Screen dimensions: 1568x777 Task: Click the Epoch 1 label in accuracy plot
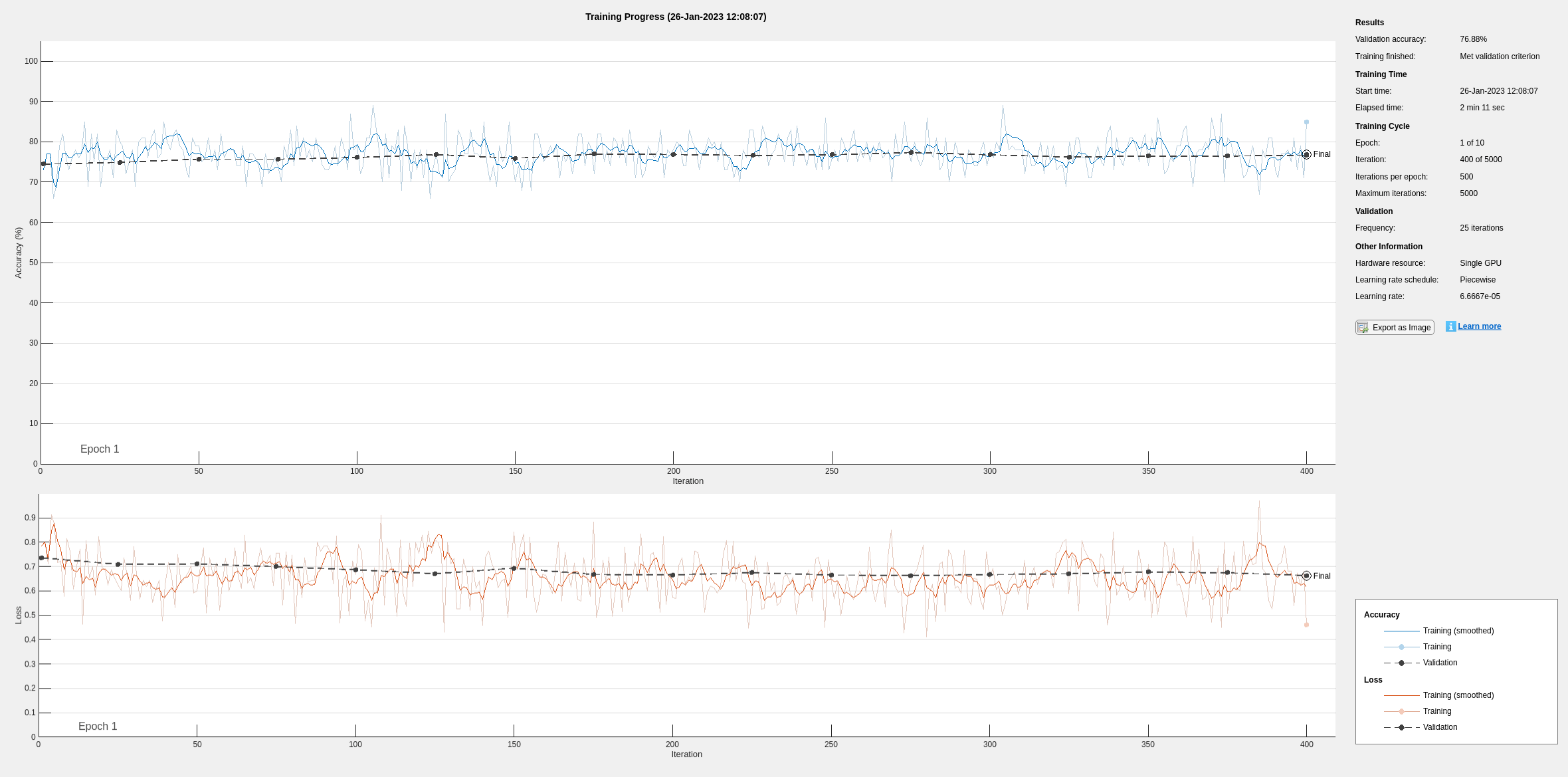coord(100,449)
